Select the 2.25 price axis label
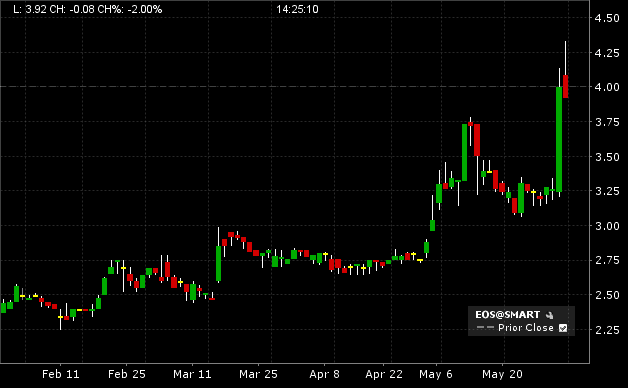 tap(607, 330)
